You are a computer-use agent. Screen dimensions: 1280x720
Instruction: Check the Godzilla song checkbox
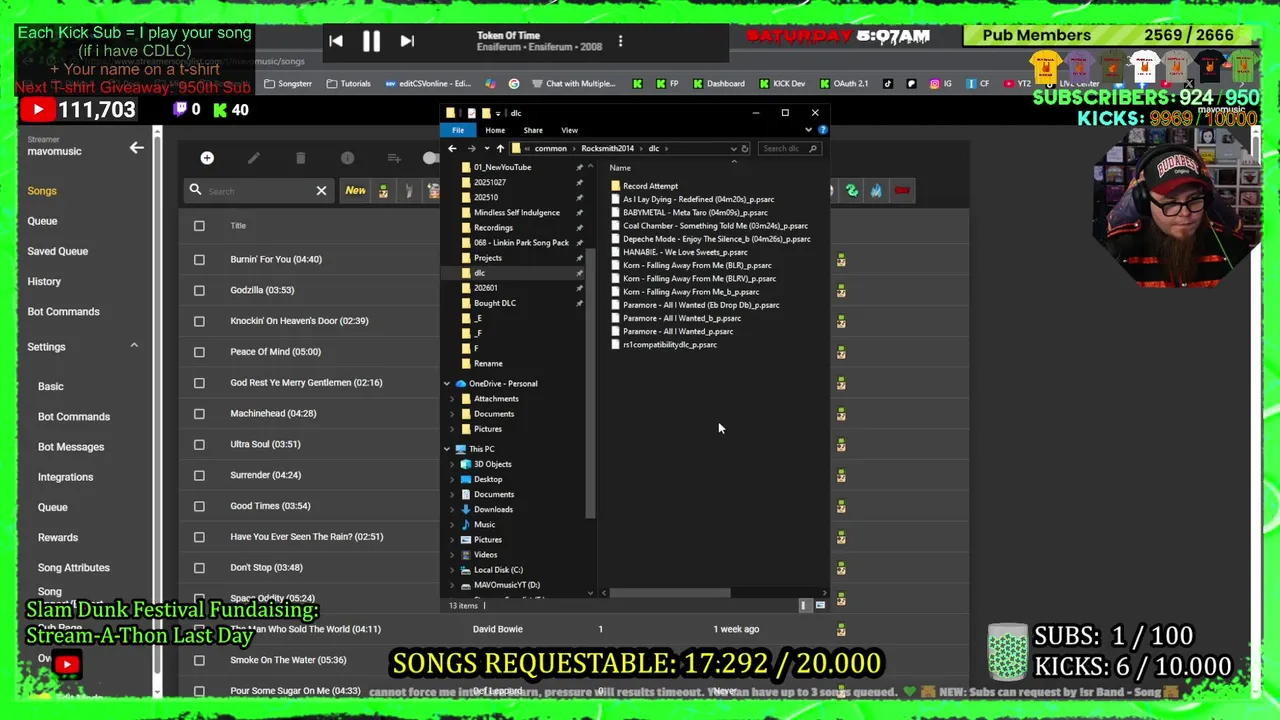coord(199,290)
